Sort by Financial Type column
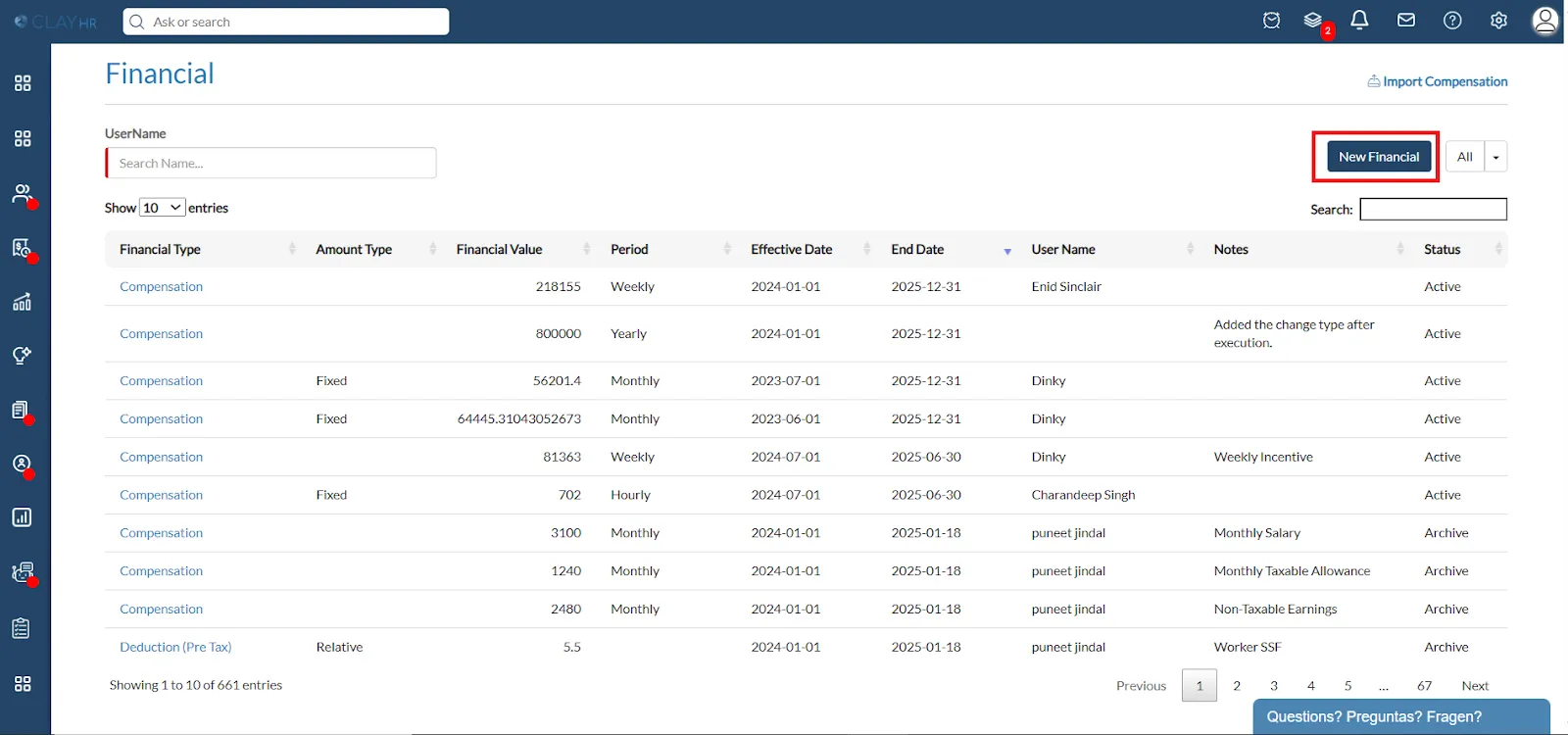Image resolution: width=1568 pixels, height=735 pixels. point(204,249)
